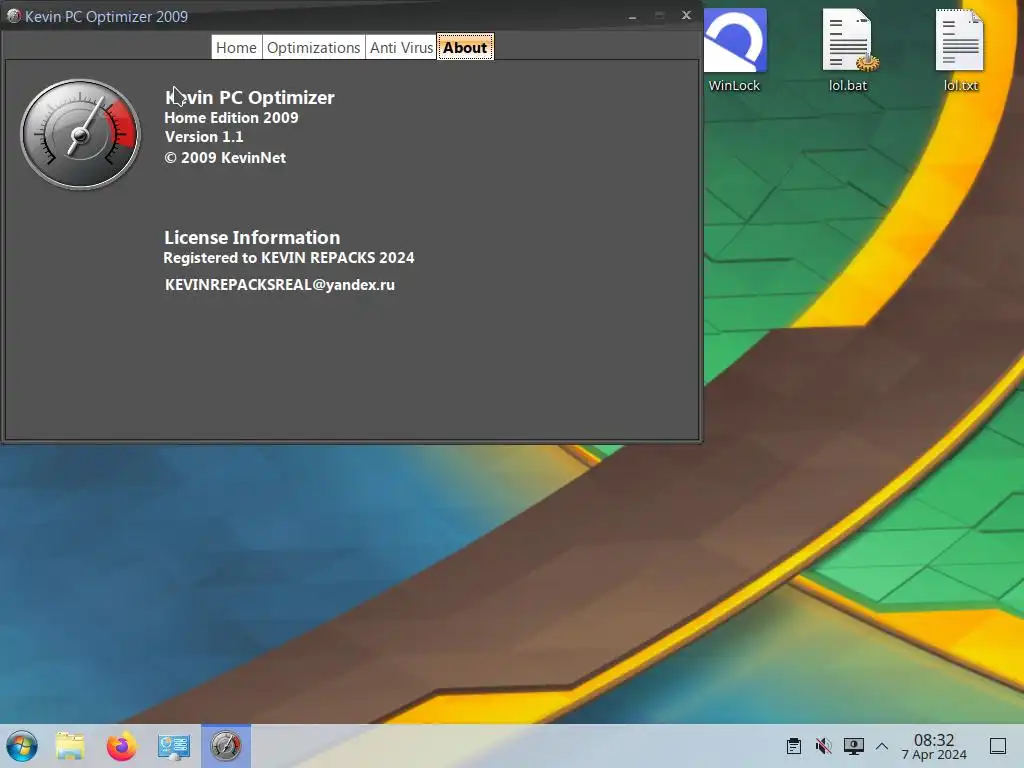The width and height of the screenshot is (1024, 768).
Task: Open the Optimizations tab
Action: click(x=313, y=48)
